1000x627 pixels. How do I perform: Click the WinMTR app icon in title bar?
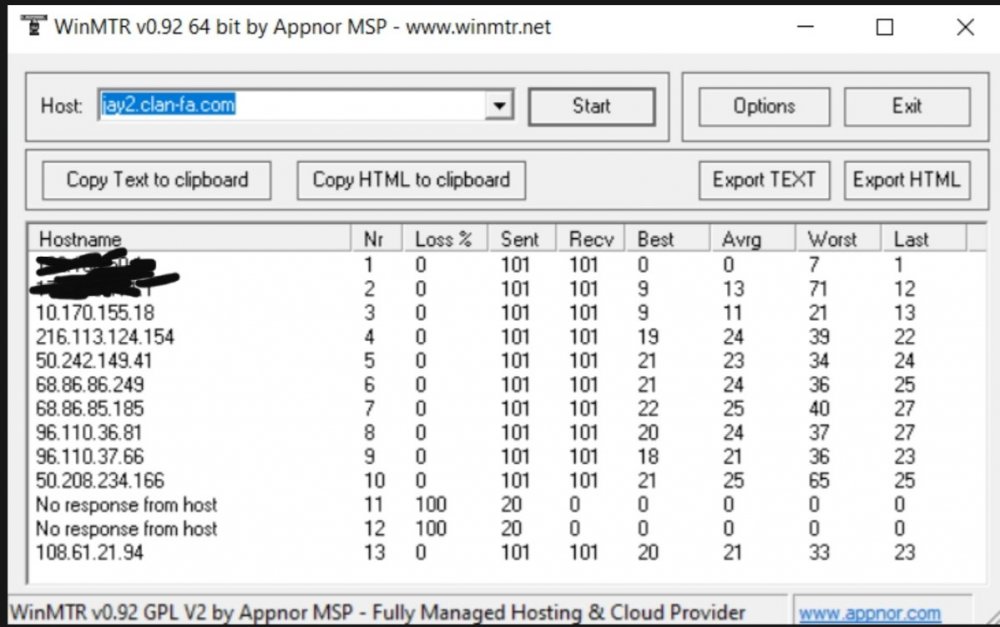(33, 26)
